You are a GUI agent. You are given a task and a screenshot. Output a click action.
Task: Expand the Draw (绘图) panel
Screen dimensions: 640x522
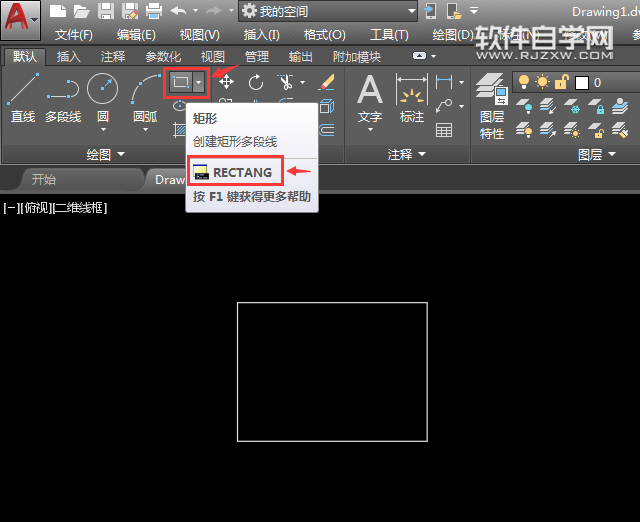coord(105,154)
